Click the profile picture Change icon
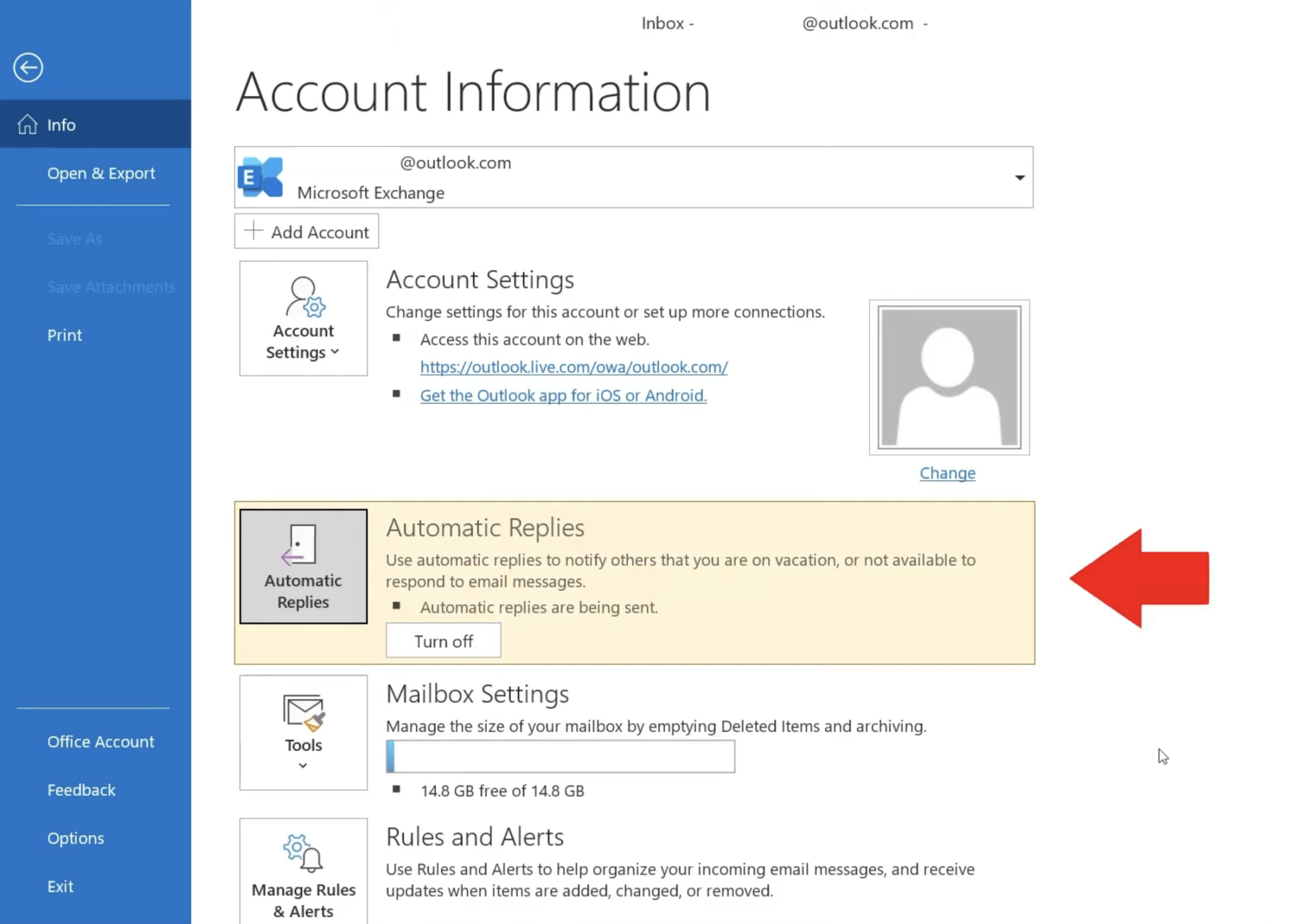The image size is (1292, 924). point(947,472)
